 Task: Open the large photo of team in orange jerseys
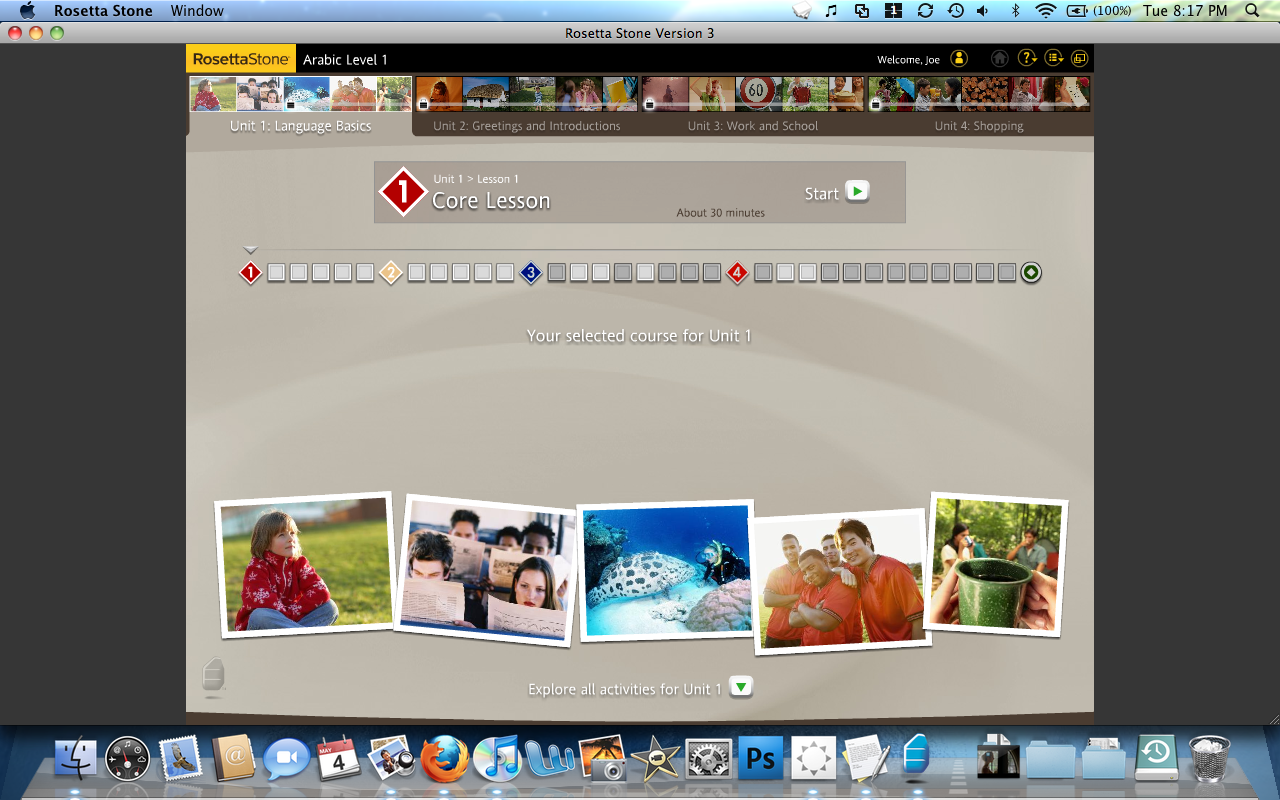[x=840, y=580]
